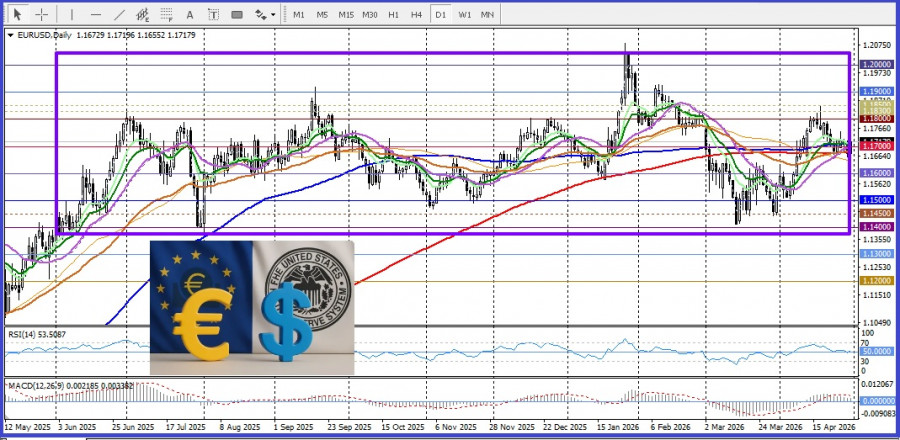Viewport: 900px width, 440px height.
Task: Switch to the M1 timeframe
Action: pos(298,15)
